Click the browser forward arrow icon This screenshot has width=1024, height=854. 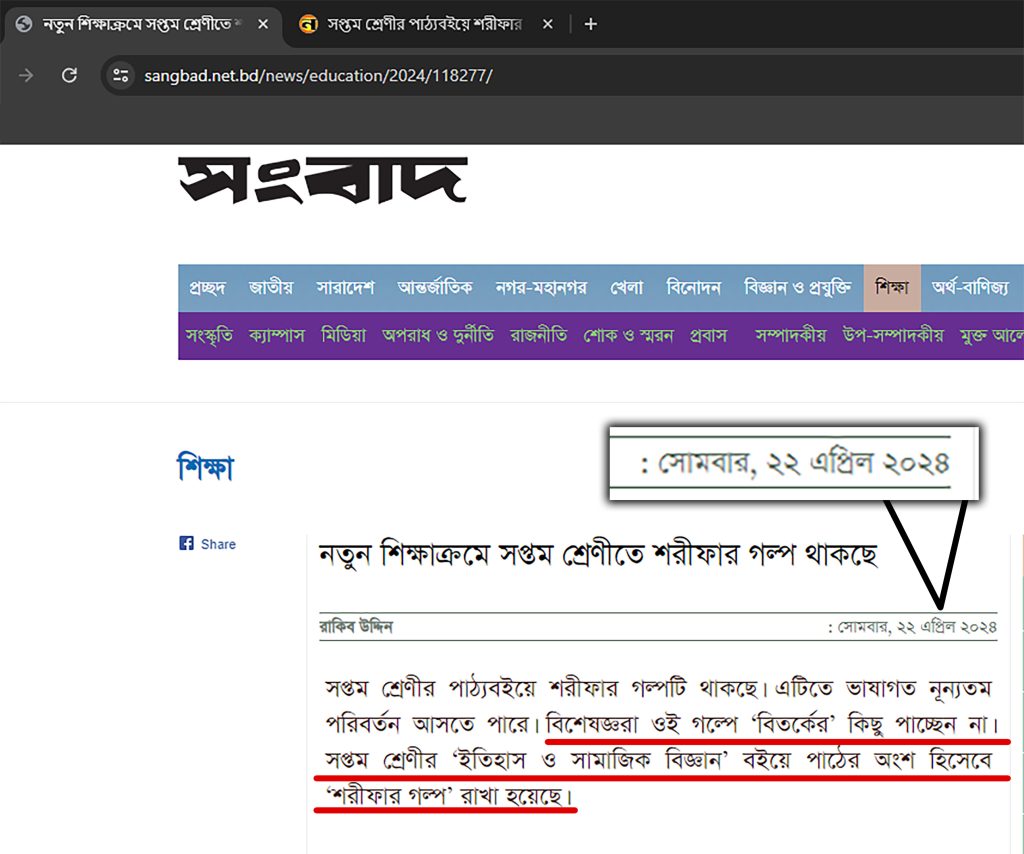click(x=26, y=75)
